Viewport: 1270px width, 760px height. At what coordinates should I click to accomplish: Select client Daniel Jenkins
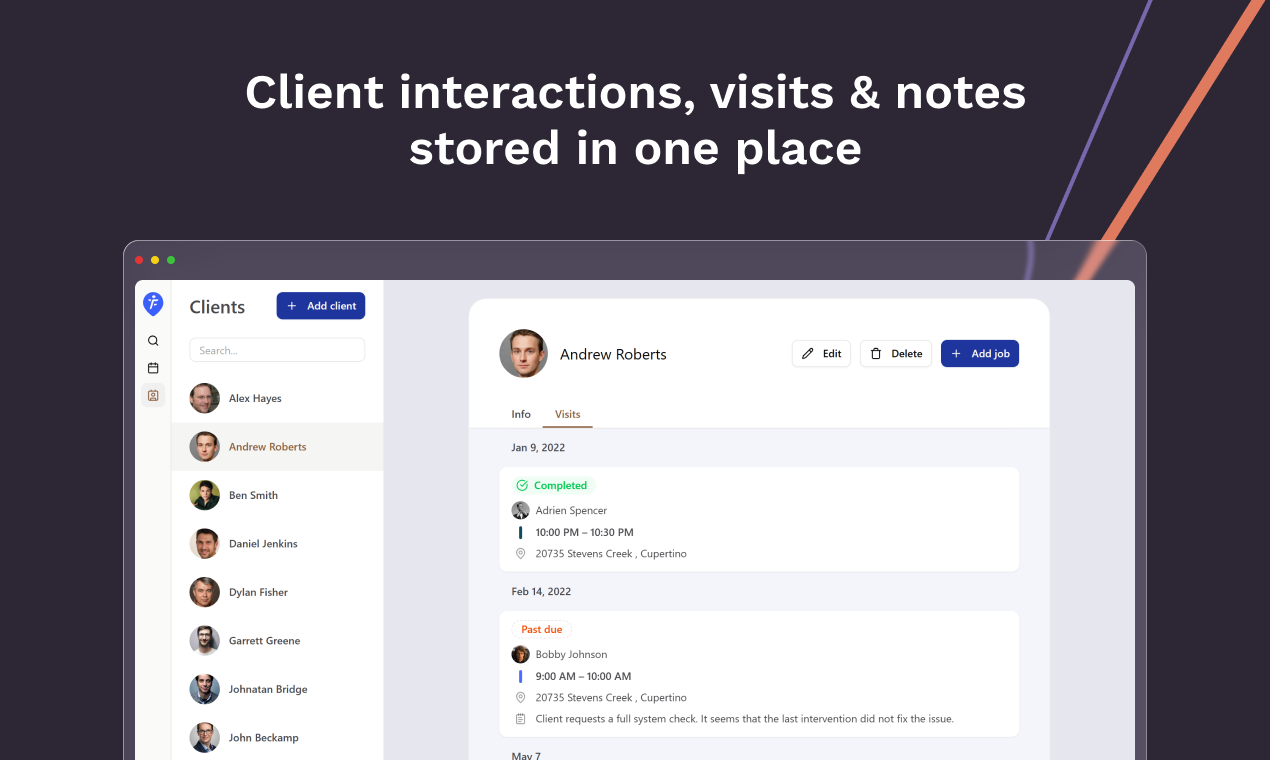pyautogui.click(x=277, y=544)
